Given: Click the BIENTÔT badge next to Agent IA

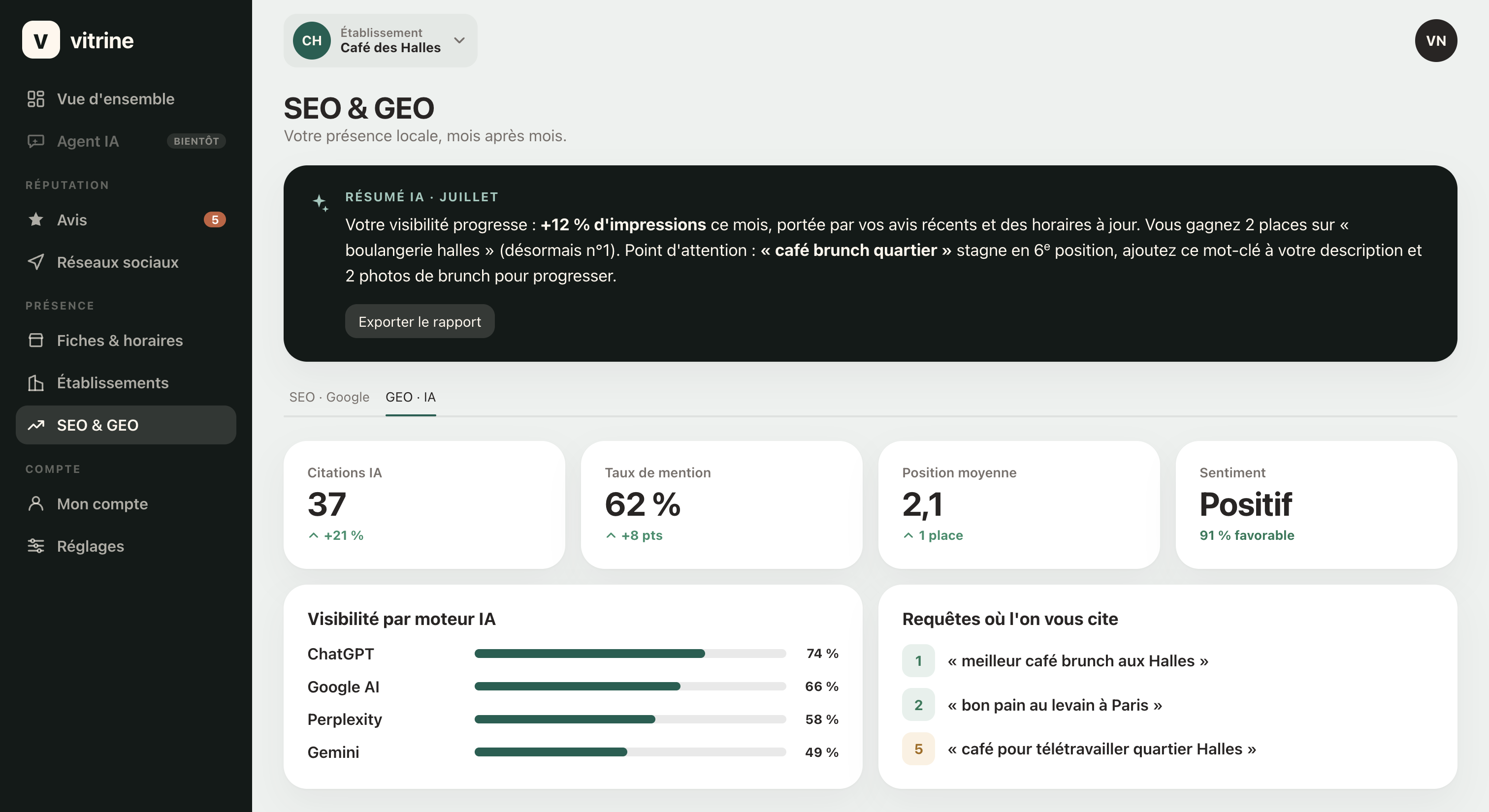Looking at the screenshot, I should [x=196, y=141].
